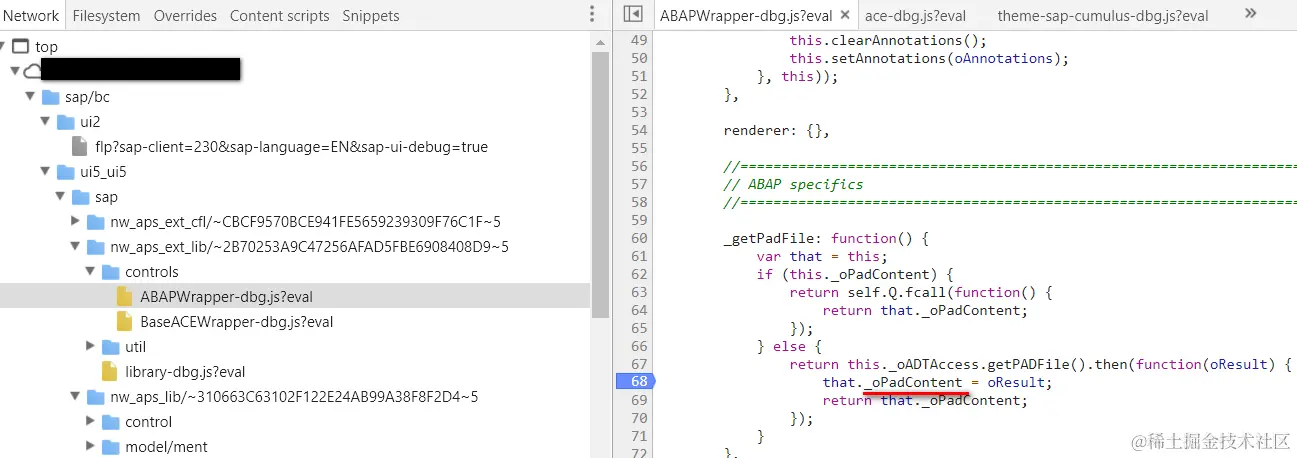
Task: Expand the control folder under nw_aps_lib
Action: point(91,422)
